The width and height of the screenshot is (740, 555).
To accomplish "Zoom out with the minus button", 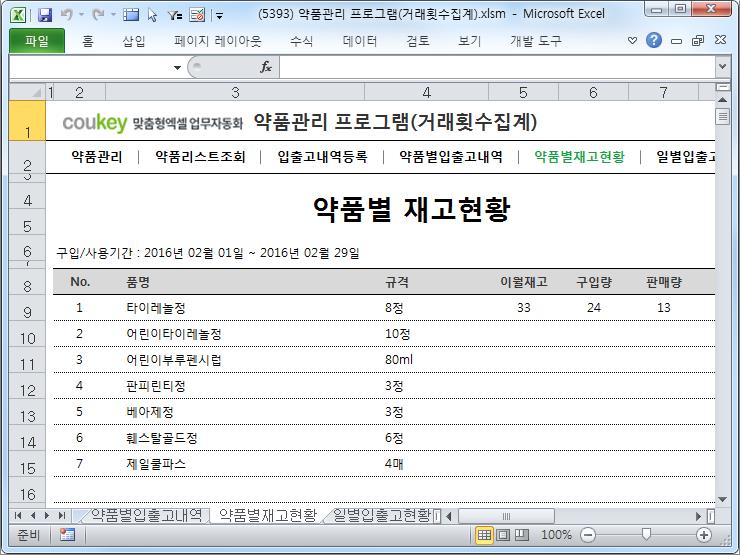I will tap(588, 535).
